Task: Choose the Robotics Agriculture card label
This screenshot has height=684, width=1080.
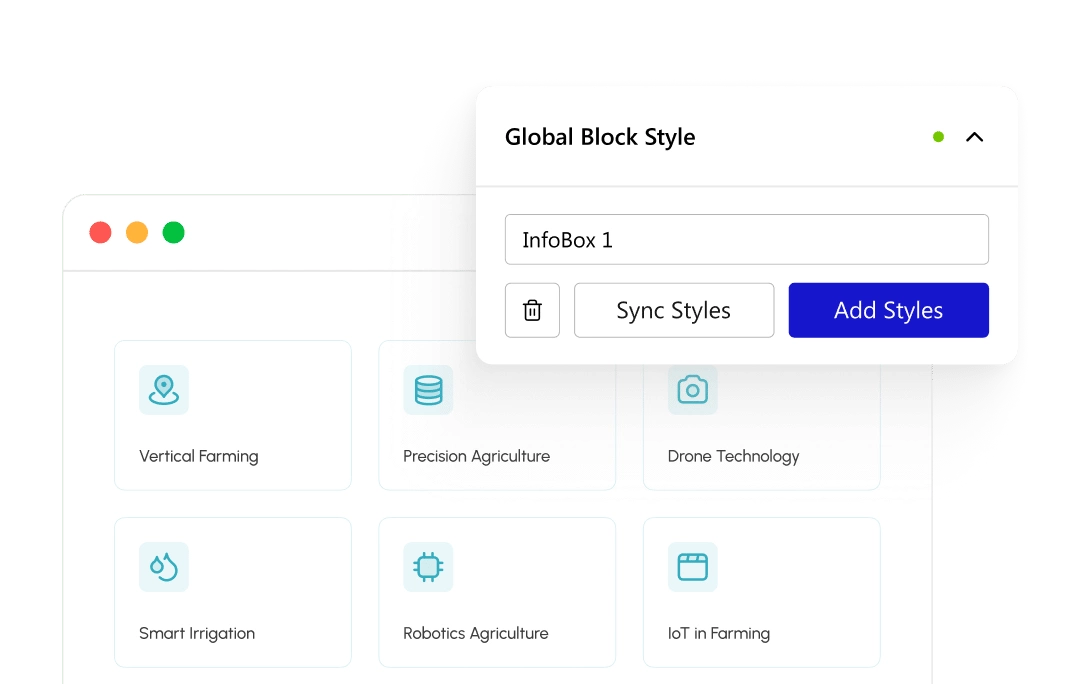Action: 476,633
